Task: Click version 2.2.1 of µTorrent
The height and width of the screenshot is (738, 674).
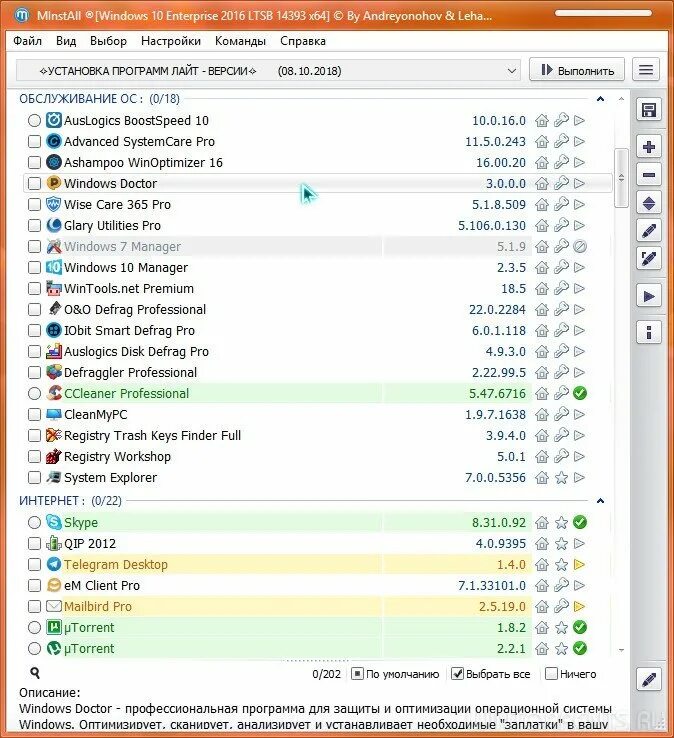Action: click(511, 649)
